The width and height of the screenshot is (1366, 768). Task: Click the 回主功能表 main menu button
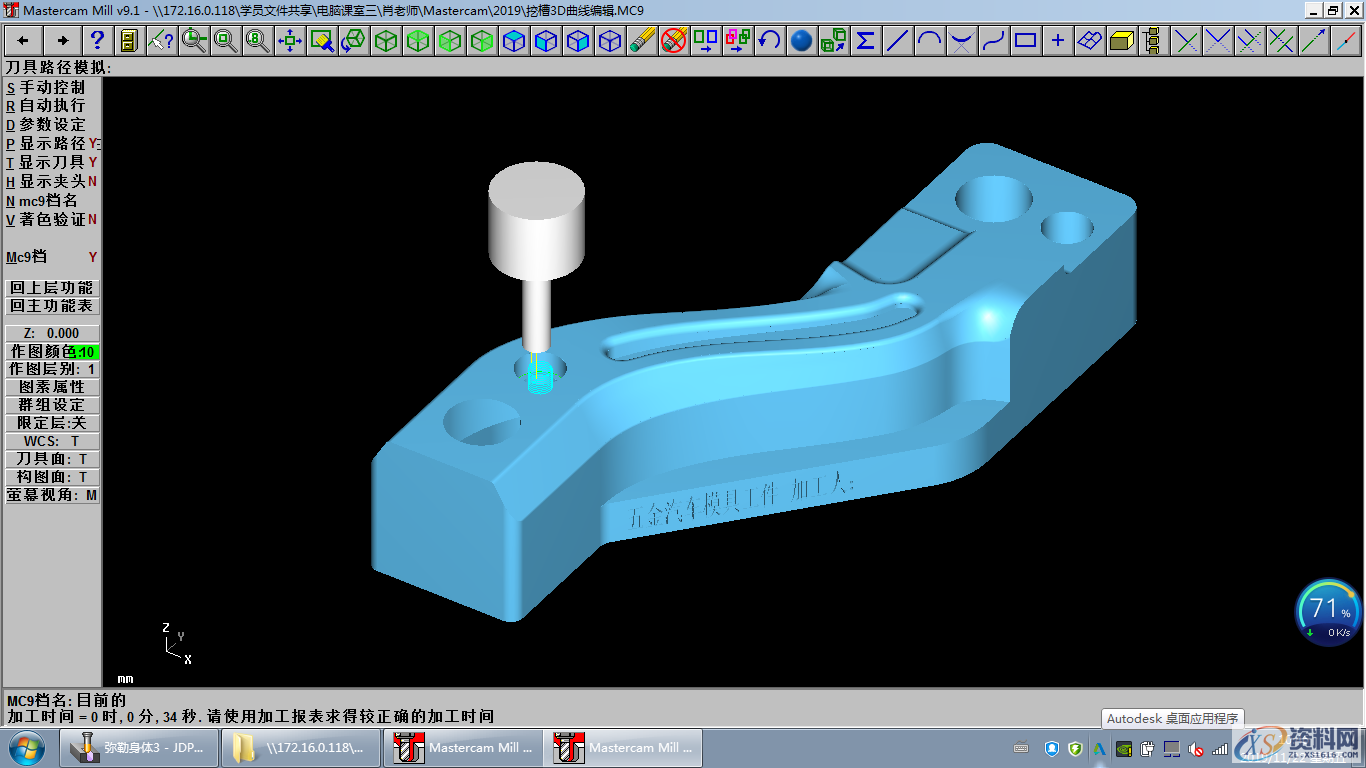tap(52, 306)
